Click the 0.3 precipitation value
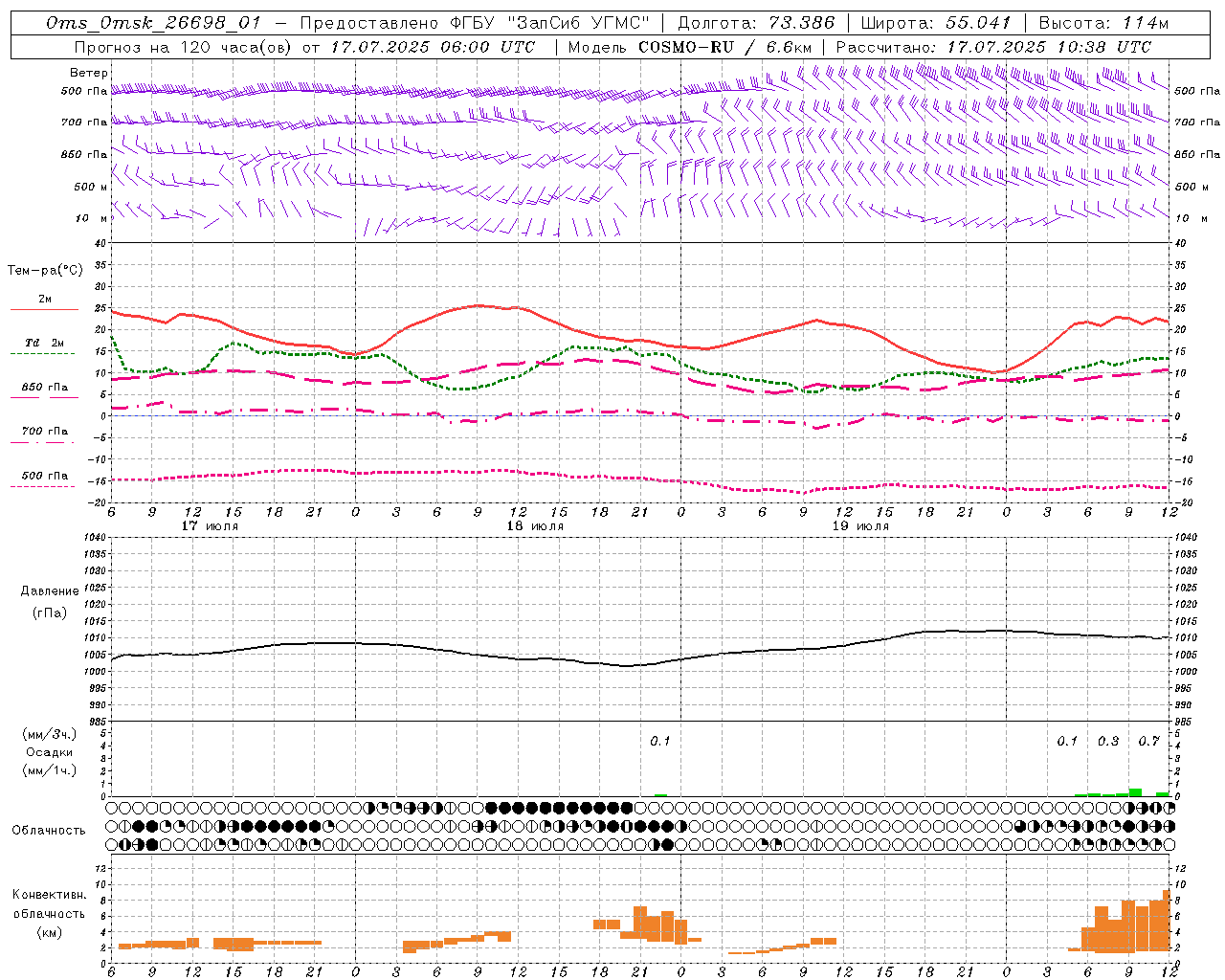 click(x=1108, y=741)
